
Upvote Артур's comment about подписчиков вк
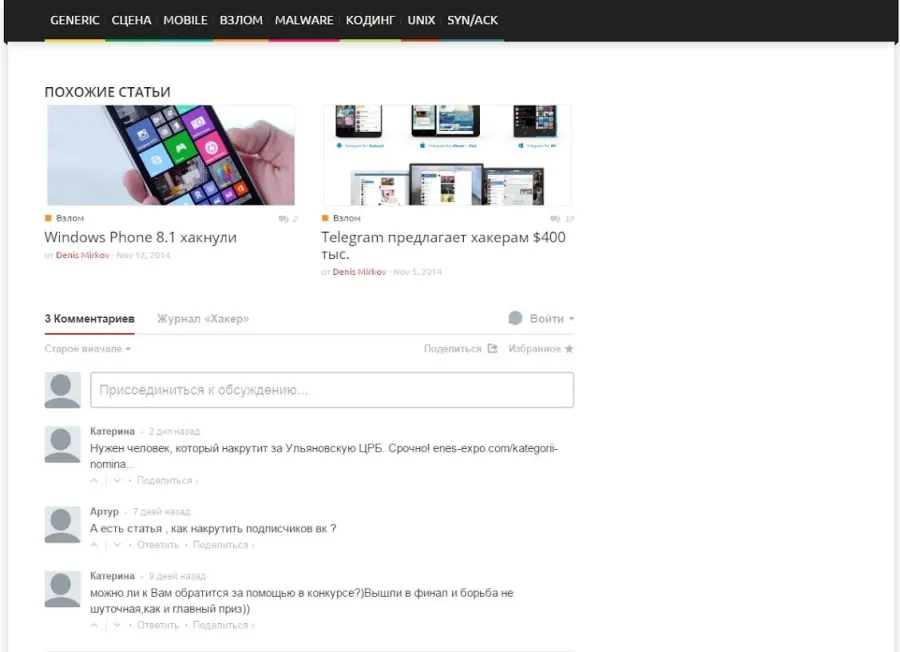pyautogui.click(x=94, y=545)
